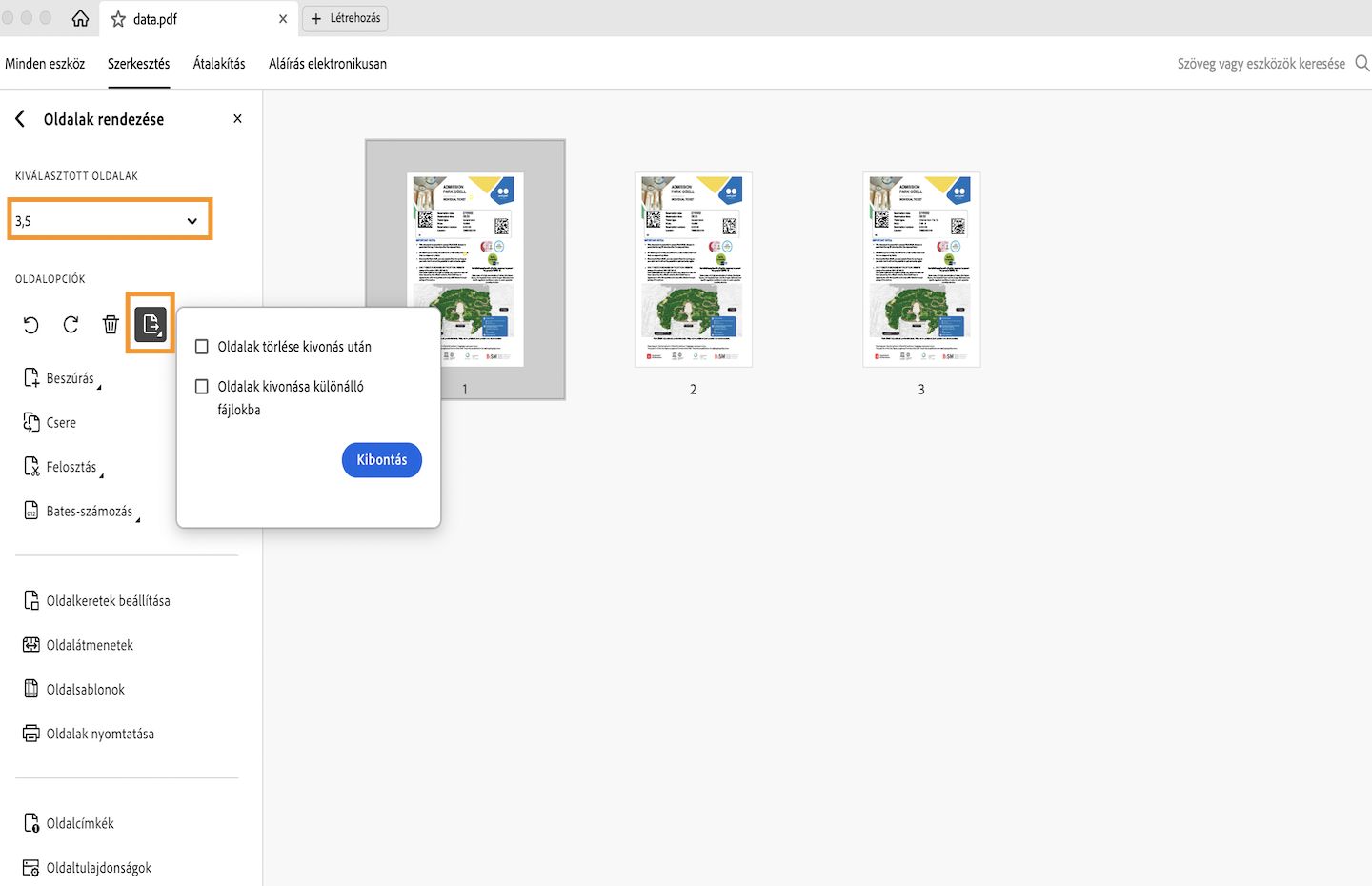This screenshot has height=886, width=1372.
Task: Expand the kiválasztott oldalak dropdown
Action: pos(193,219)
